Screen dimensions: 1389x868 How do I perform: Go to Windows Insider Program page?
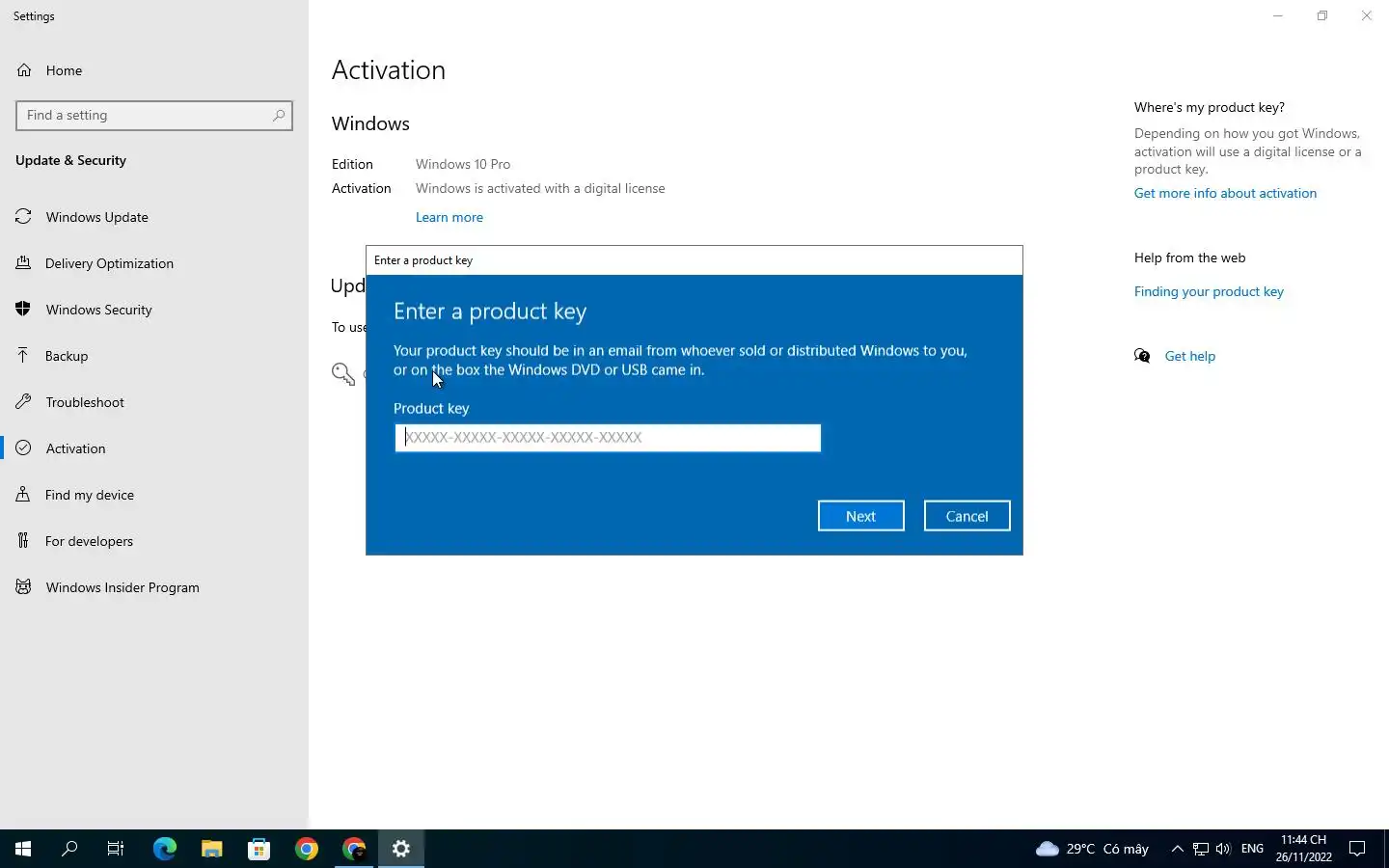tap(154, 587)
